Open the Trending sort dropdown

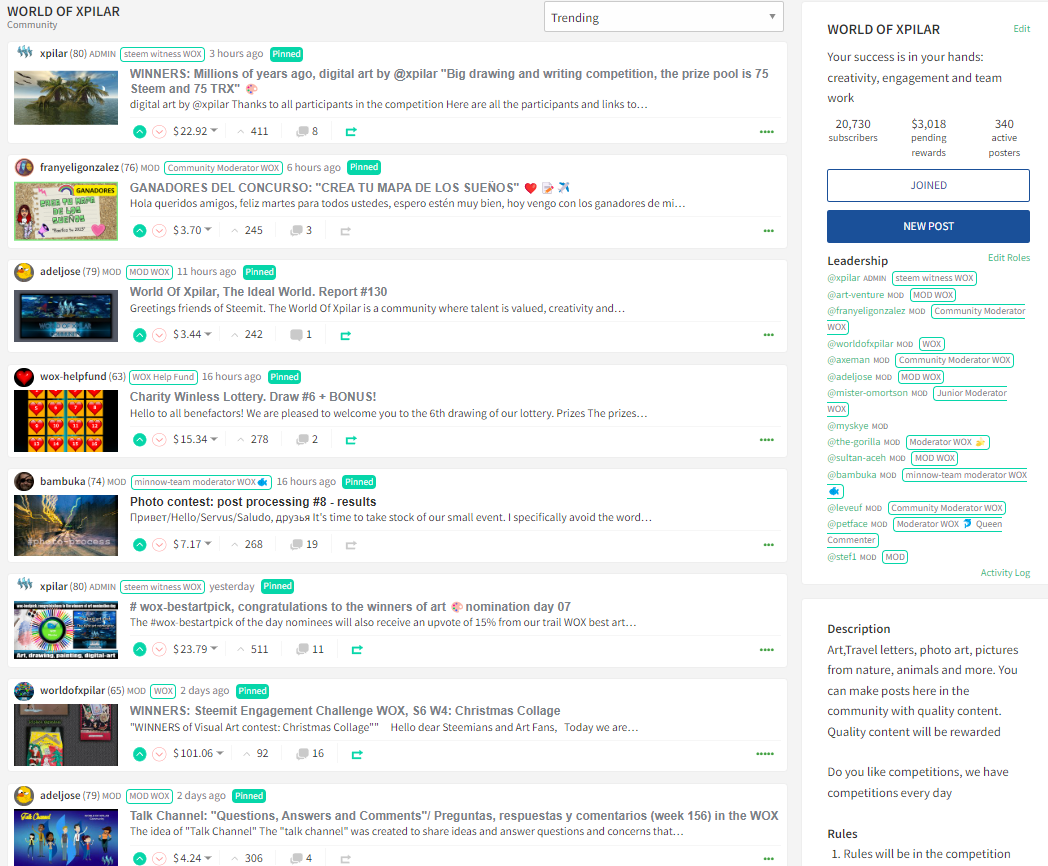[x=664, y=17]
